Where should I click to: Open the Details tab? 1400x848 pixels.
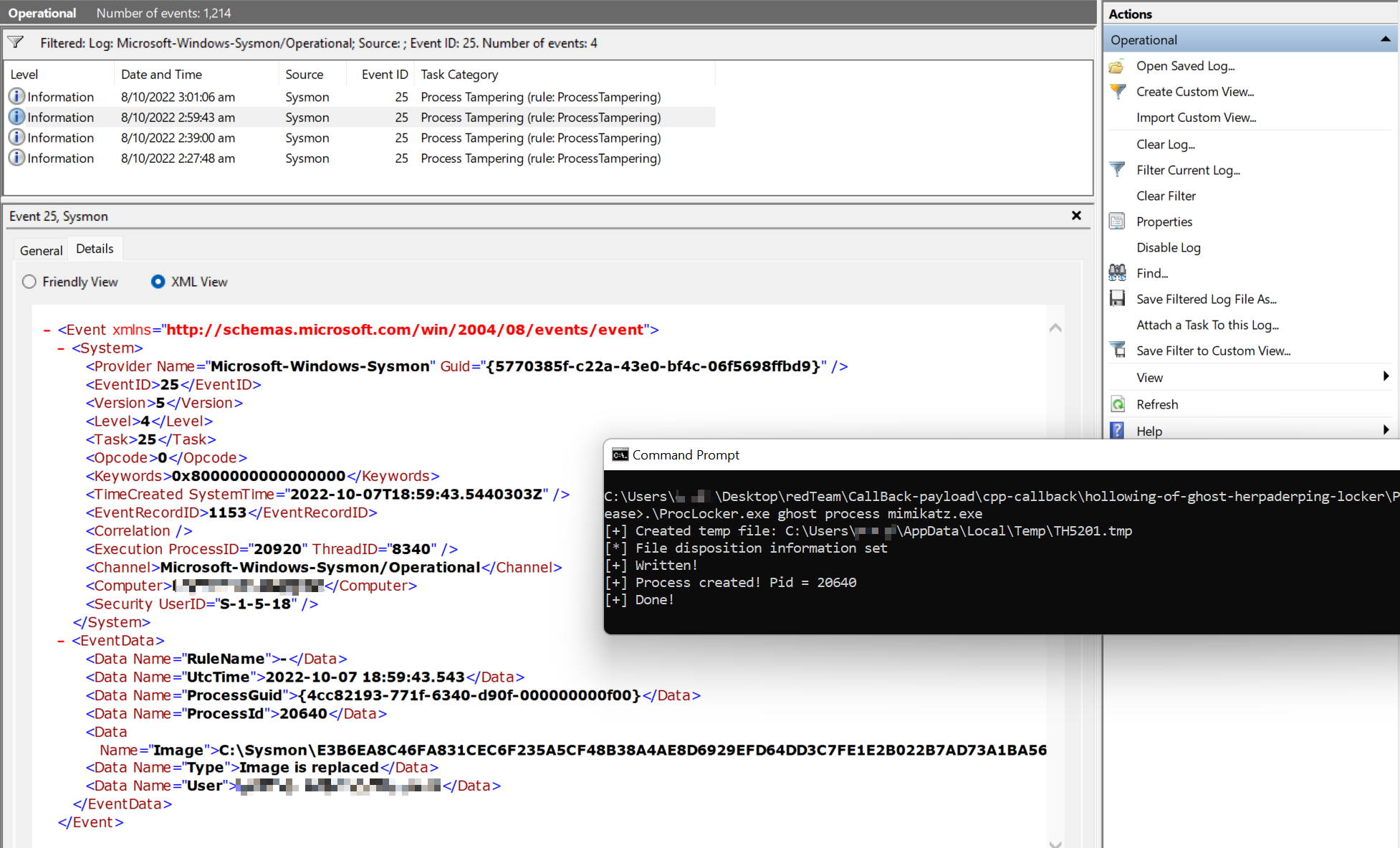click(x=95, y=249)
